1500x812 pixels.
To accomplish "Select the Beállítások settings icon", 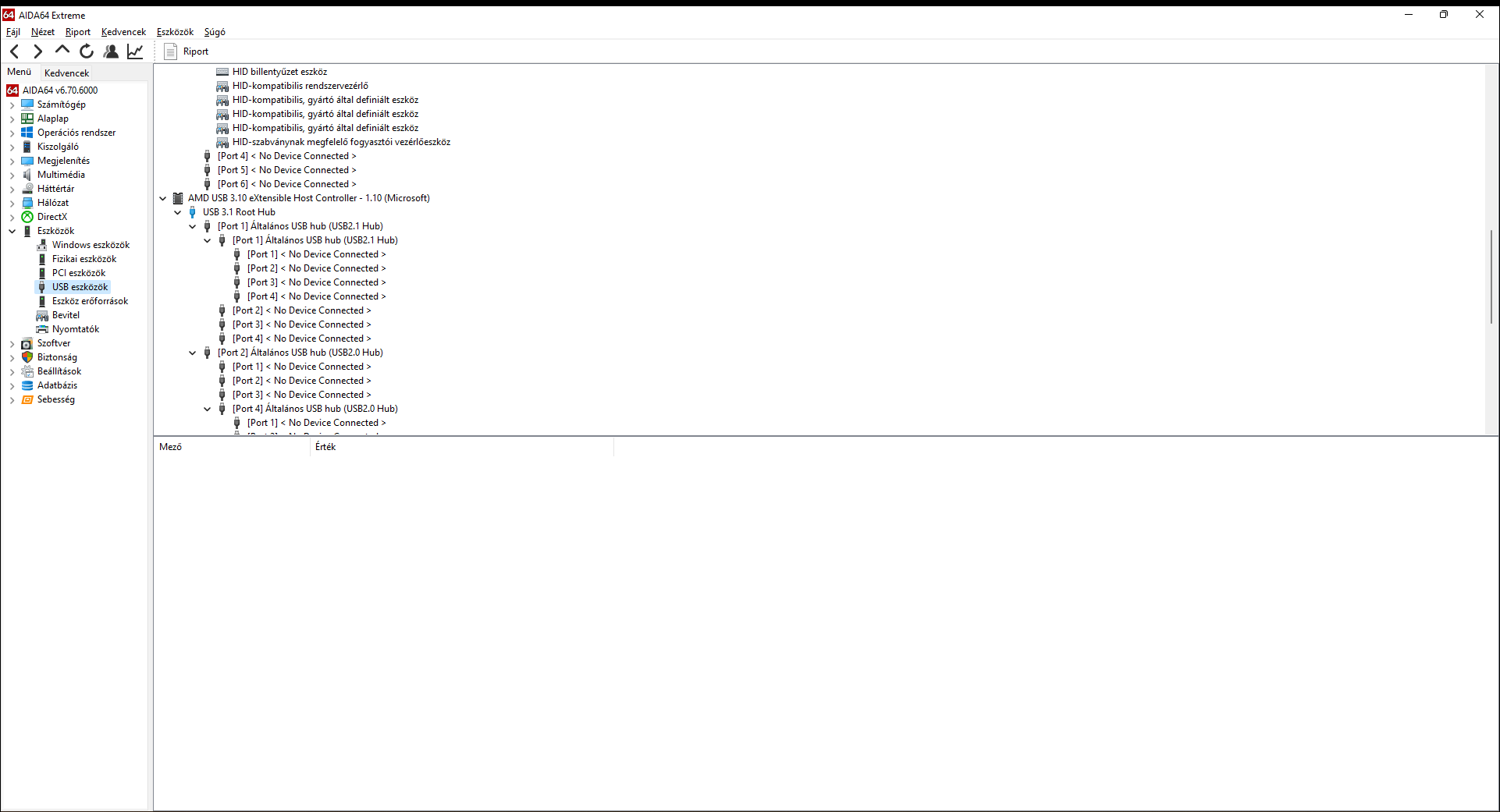I will click(27, 371).
